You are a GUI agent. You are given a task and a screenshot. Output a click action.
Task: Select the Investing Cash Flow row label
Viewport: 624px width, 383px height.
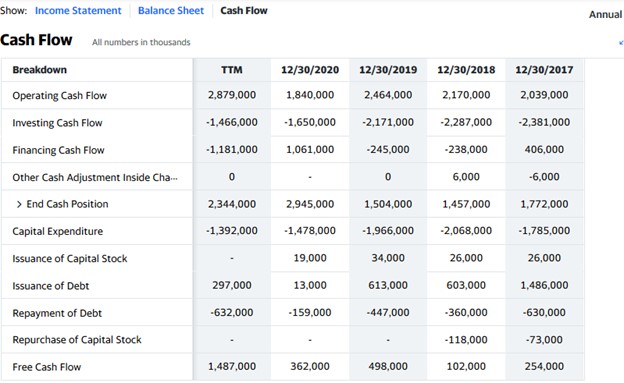(57, 123)
